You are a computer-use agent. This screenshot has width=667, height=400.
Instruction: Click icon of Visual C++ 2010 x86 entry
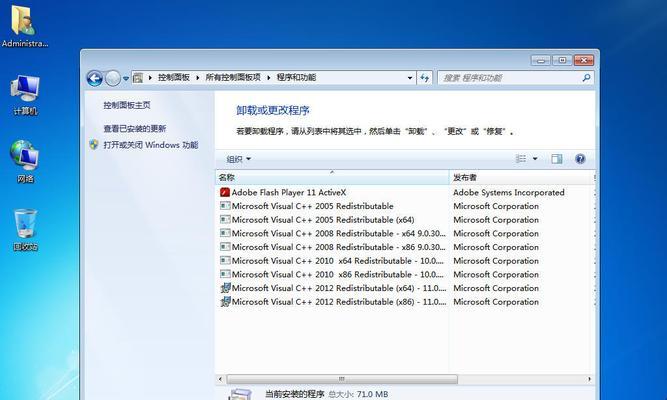tap(225, 274)
